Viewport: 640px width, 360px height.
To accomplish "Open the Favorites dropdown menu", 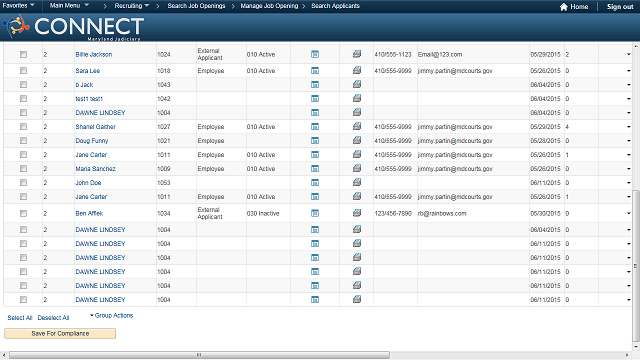I will pyautogui.click(x=18, y=6).
